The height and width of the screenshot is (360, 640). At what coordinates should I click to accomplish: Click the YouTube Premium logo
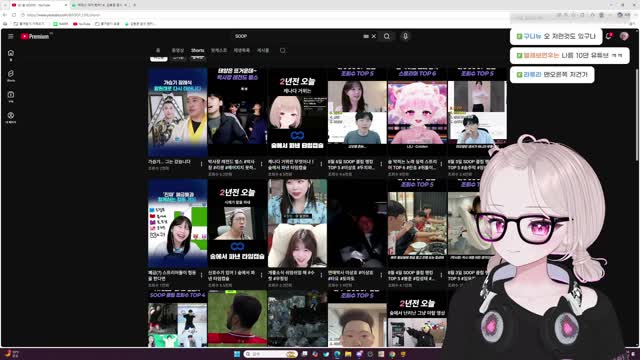click(x=35, y=36)
